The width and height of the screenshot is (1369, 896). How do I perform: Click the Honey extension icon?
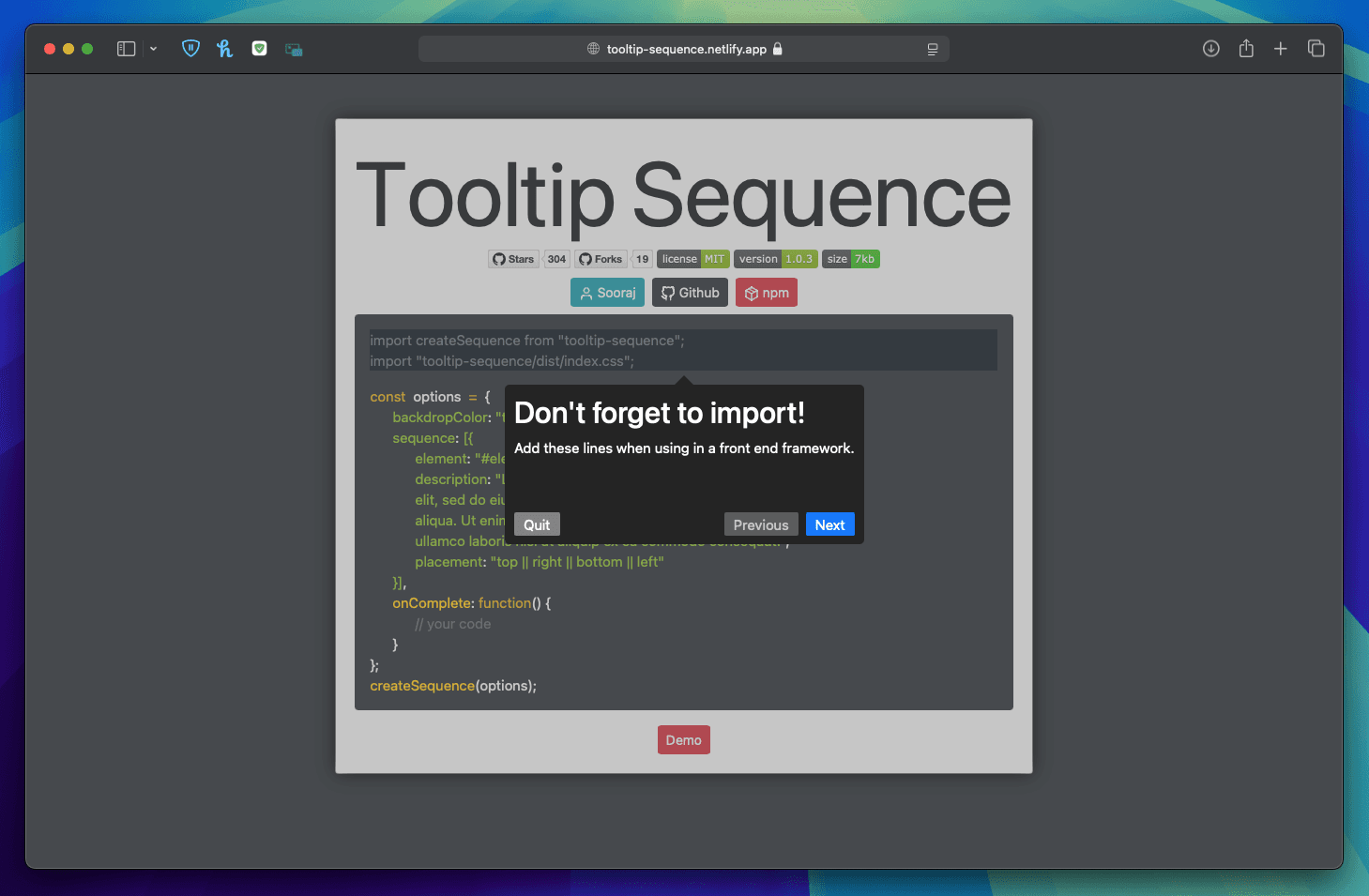(x=224, y=49)
